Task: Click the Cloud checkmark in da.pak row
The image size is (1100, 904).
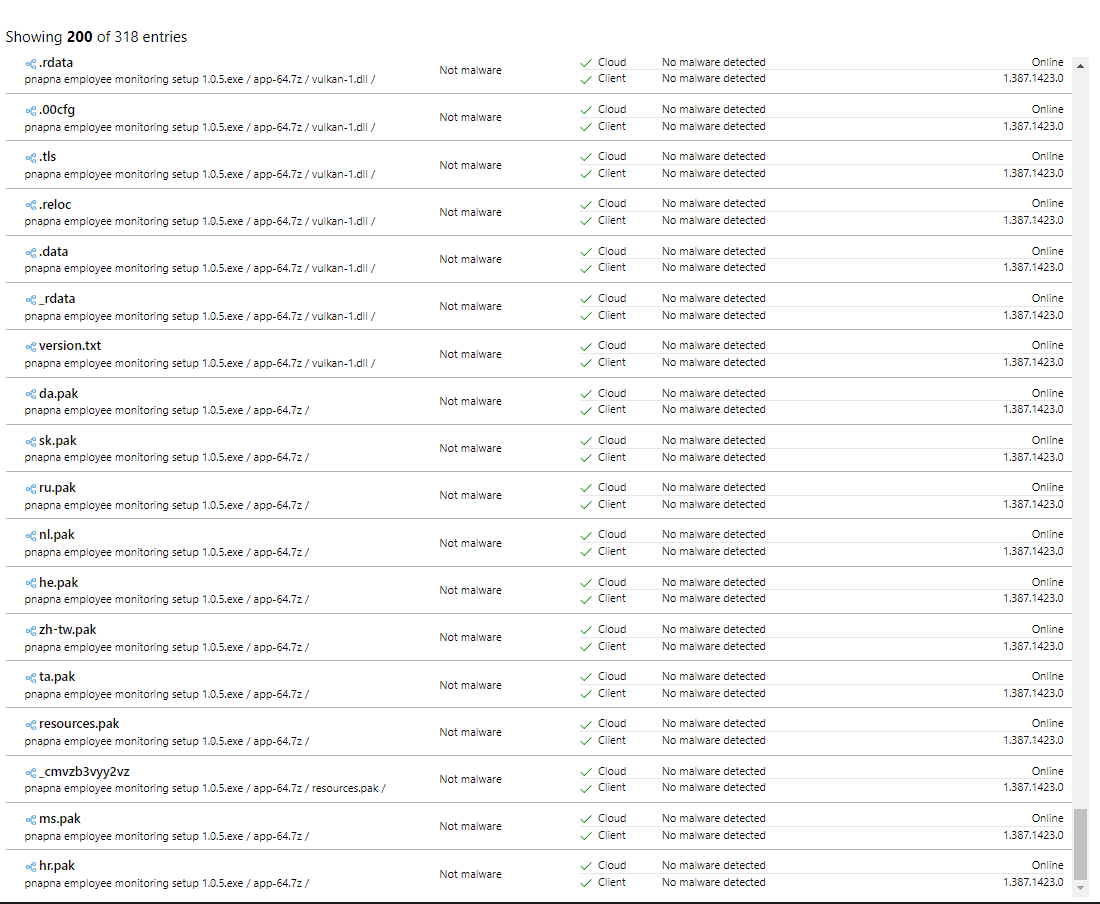Action: click(x=586, y=394)
